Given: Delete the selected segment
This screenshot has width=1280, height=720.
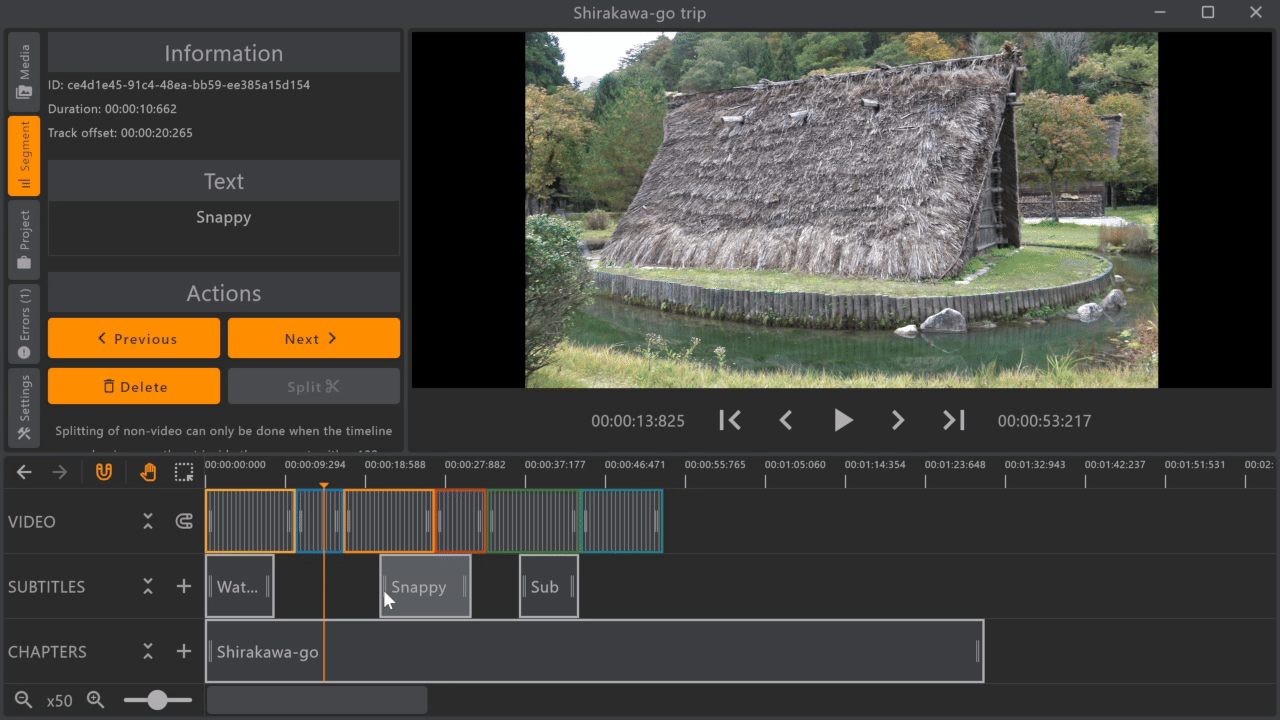Looking at the screenshot, I should (x=134, y=386).
